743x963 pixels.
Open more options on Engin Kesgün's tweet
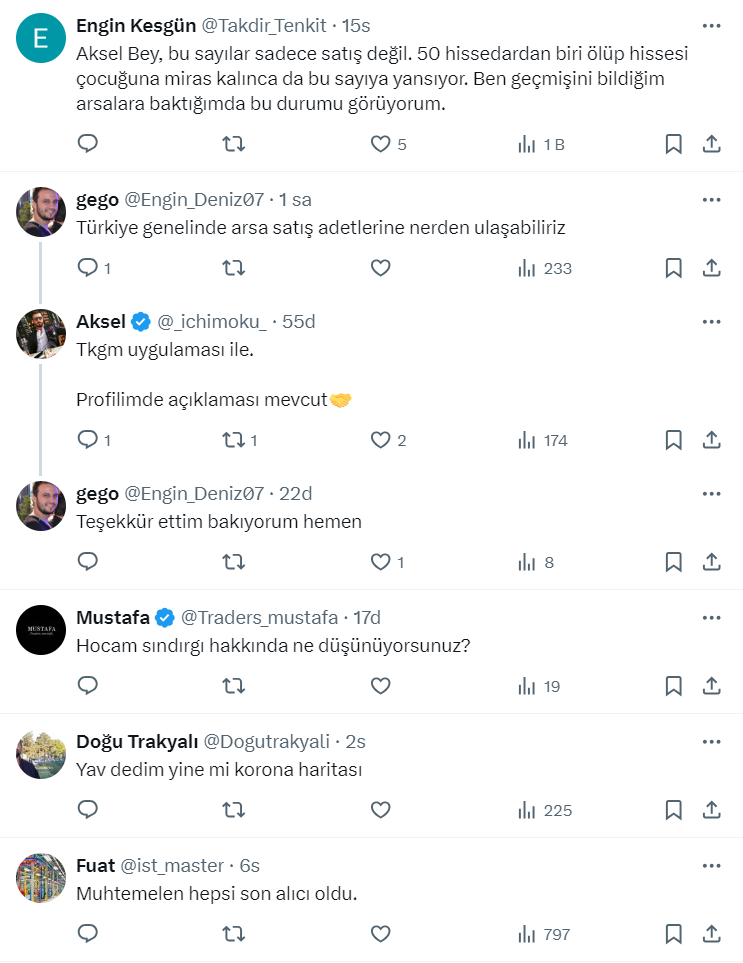click(711, 25)
